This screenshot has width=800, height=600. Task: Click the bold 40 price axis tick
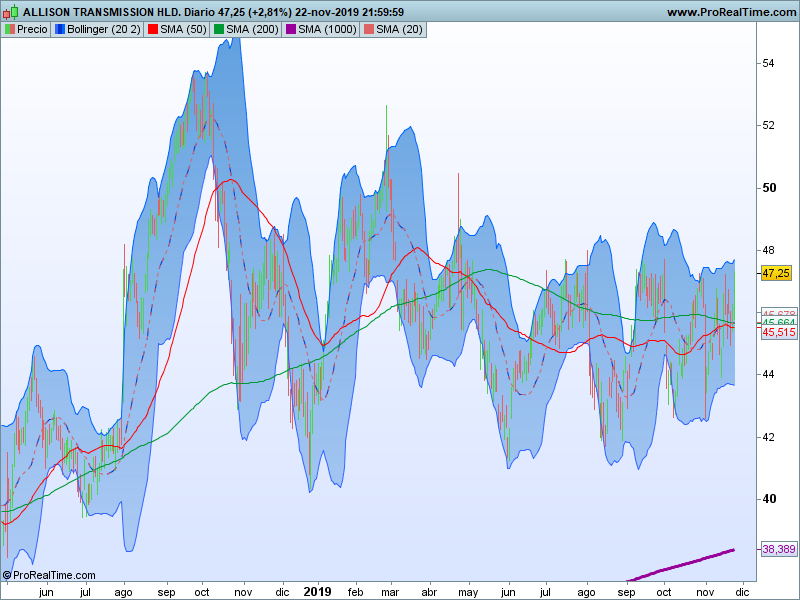769,499
